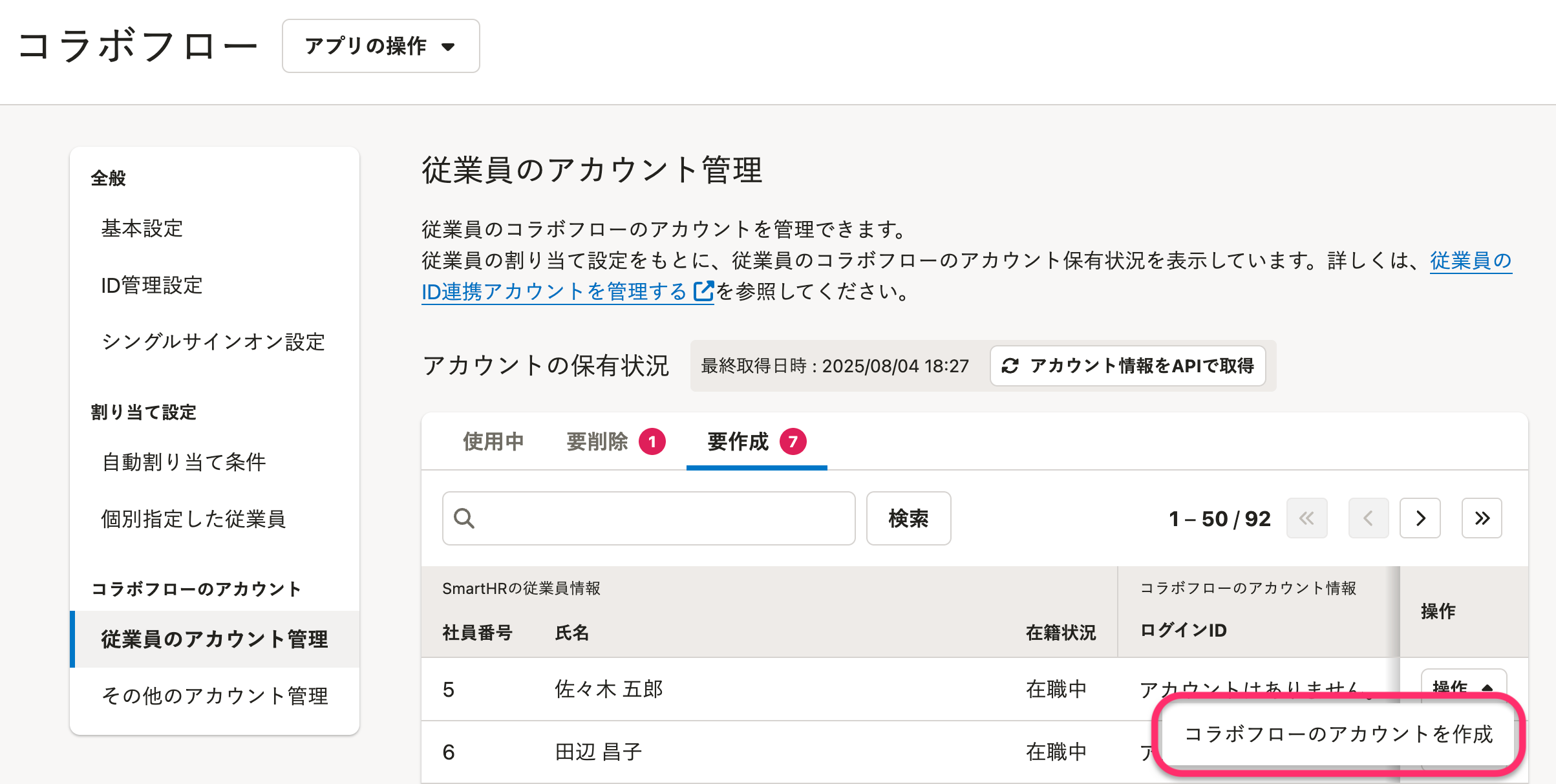Go to first page with double-left arrows
Screen dimensions: 1556x784
[1306, 518]
